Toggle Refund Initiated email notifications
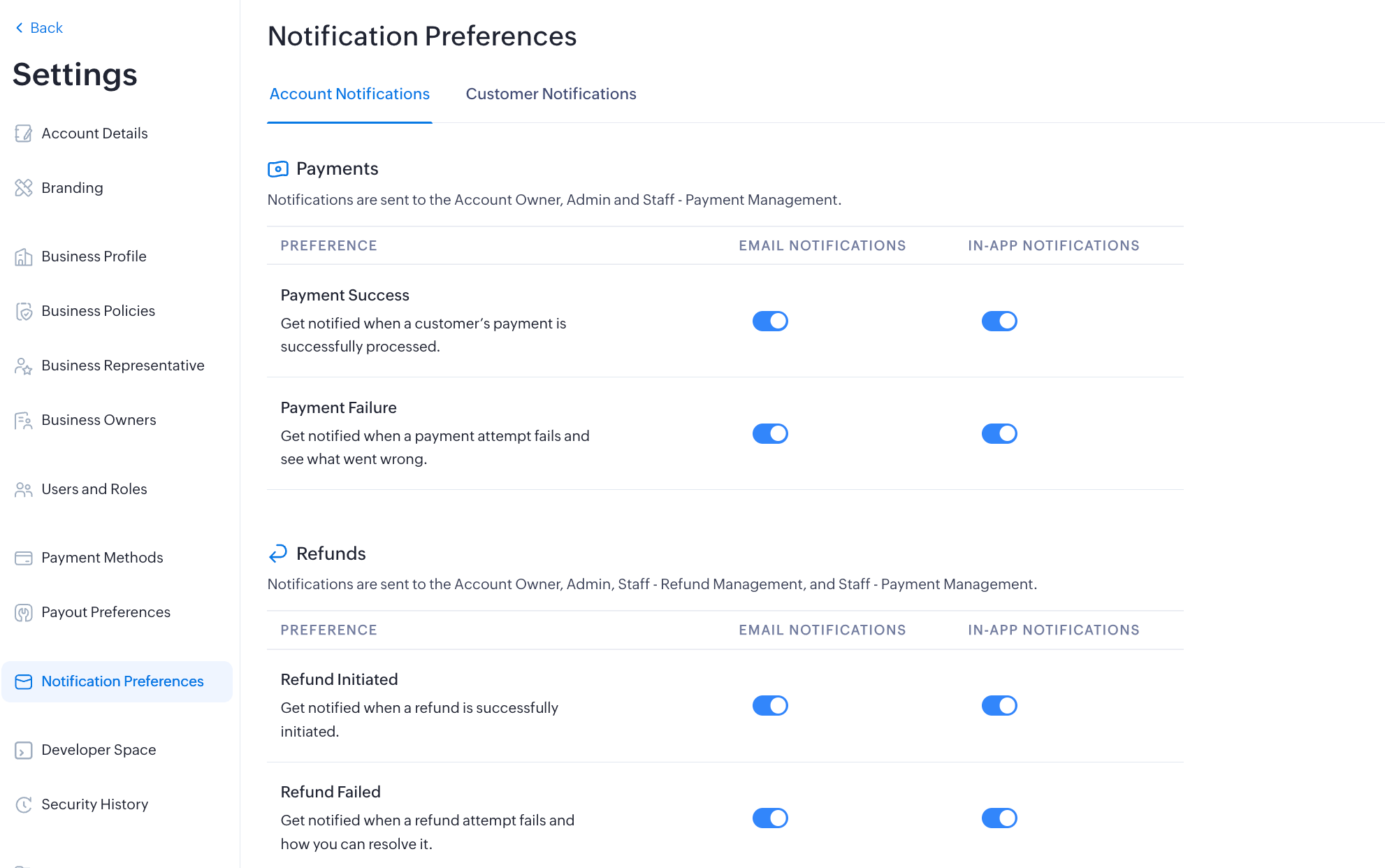The width and height of the screenshot is (1385, 868). pyautogui.click(x=770, y=706)
